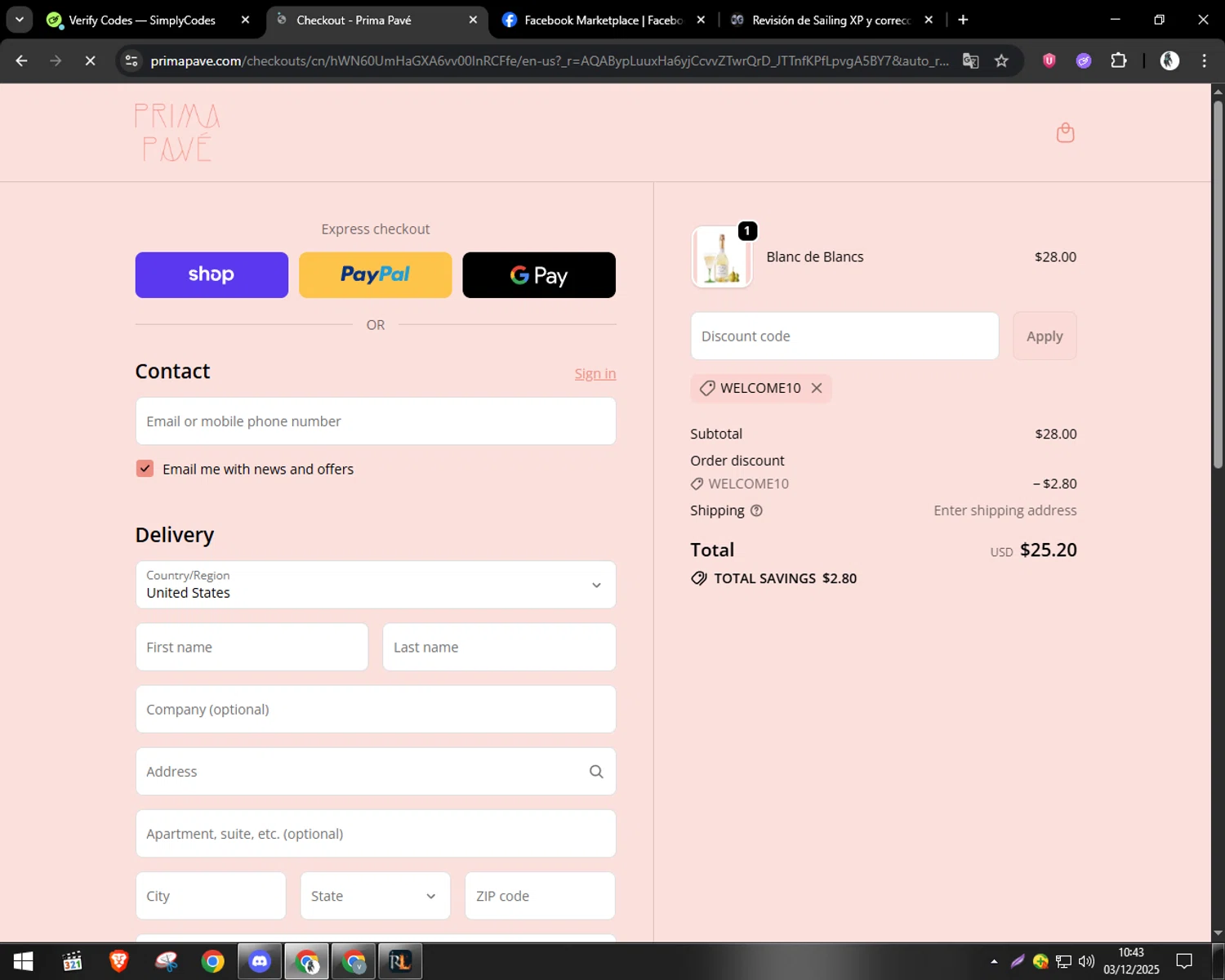Open the shopping bag cart icon

click(x=1065, y=132)
